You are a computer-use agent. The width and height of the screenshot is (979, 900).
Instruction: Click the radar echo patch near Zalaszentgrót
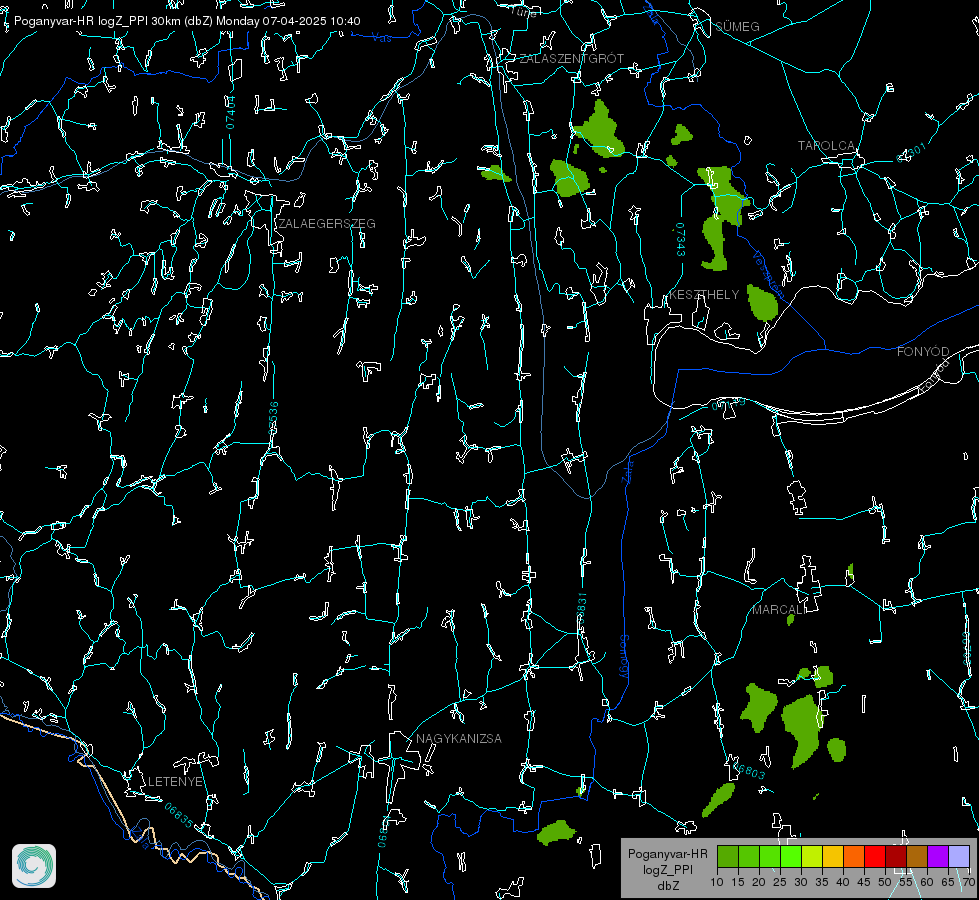(x=599, y=131)
